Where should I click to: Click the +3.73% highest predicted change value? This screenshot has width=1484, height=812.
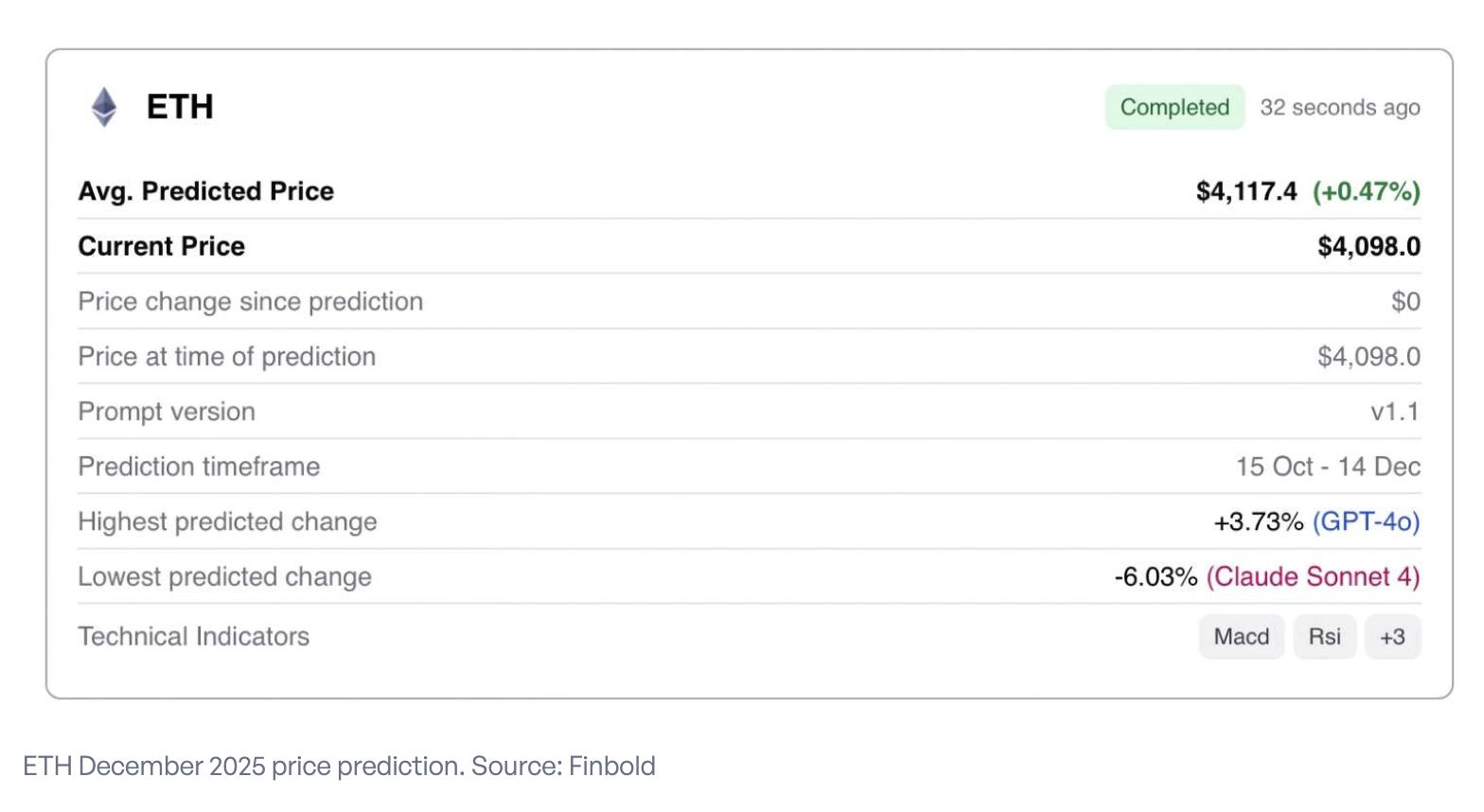click(1258, 521)
